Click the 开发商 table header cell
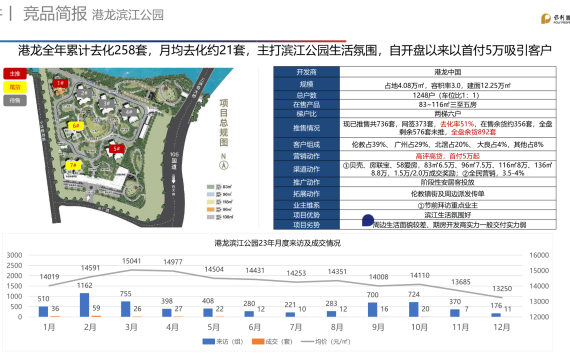Viewport: 570px width, 360px height. tap(306, 72)
